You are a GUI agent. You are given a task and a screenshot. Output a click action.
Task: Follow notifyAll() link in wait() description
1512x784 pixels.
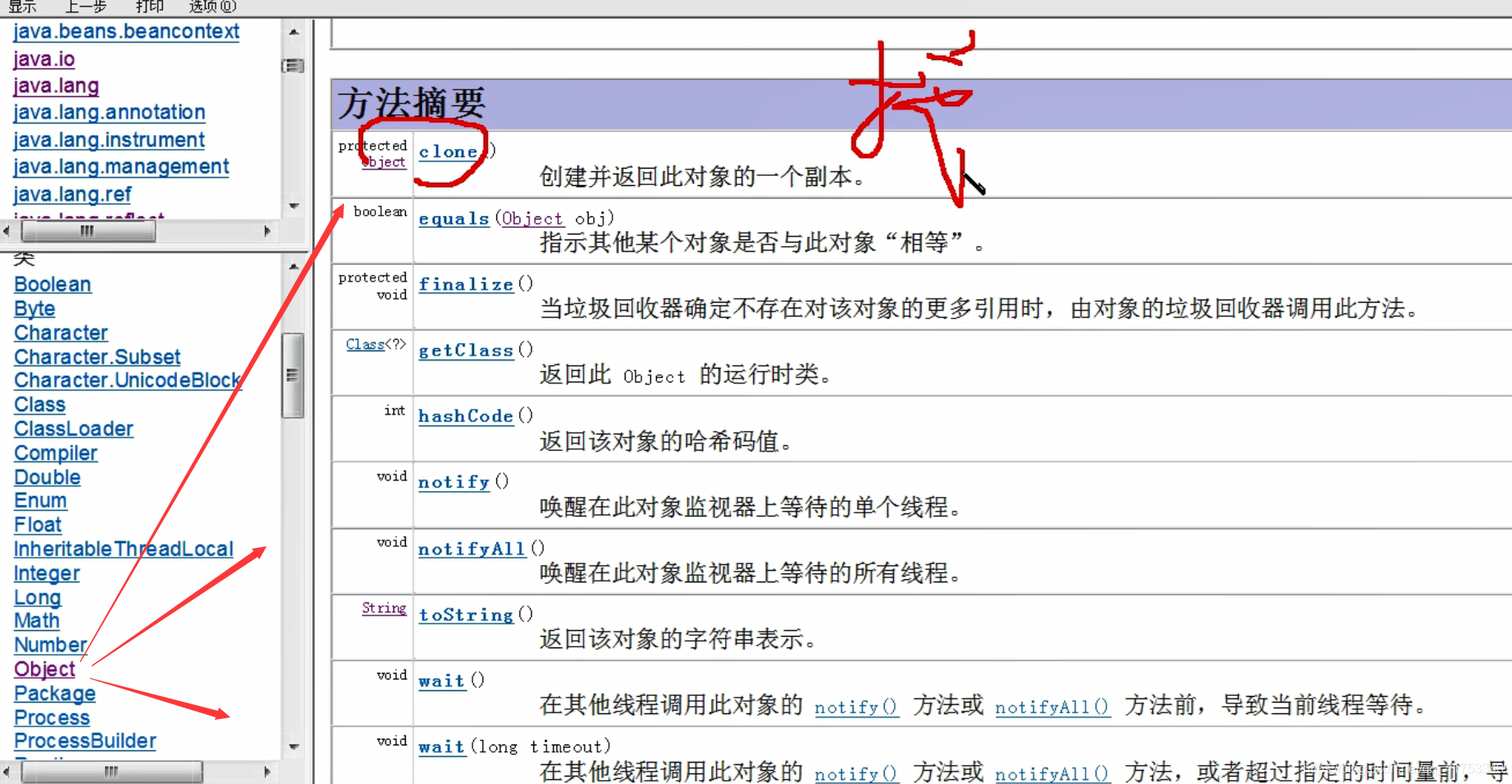click(1053, 707)
